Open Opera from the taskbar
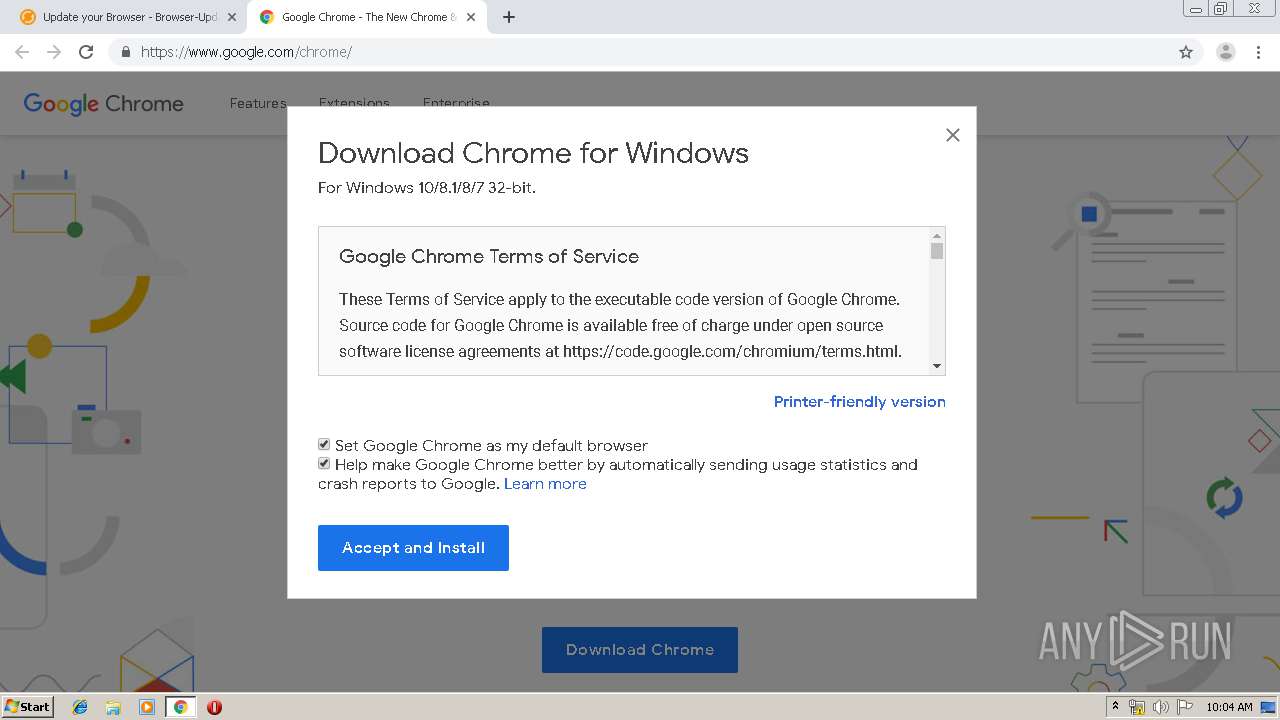This screenshot has width=1280, height=720. pyautogui.click(x=214, y=707)
